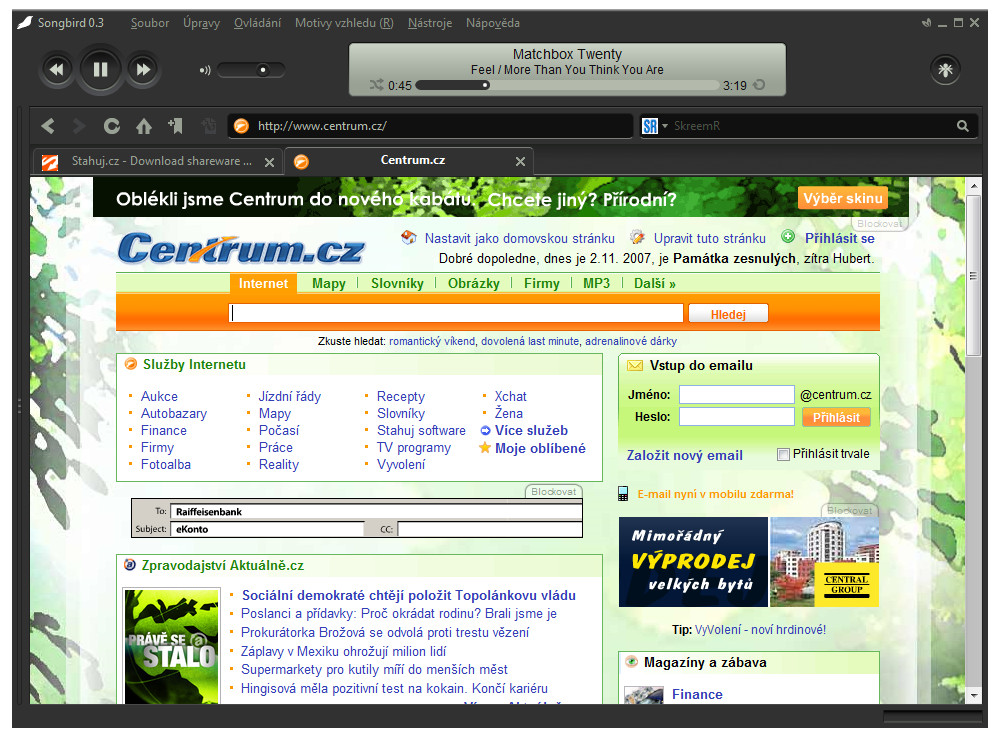The width and height of the screenshot is (998, 744).
Task: Pause the playing song
Action: point(100,69)
